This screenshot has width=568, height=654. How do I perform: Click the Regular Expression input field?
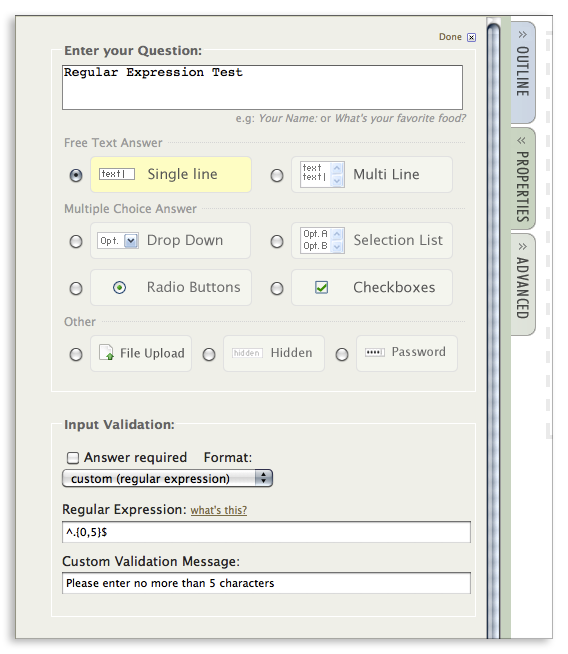click(266, 532)
